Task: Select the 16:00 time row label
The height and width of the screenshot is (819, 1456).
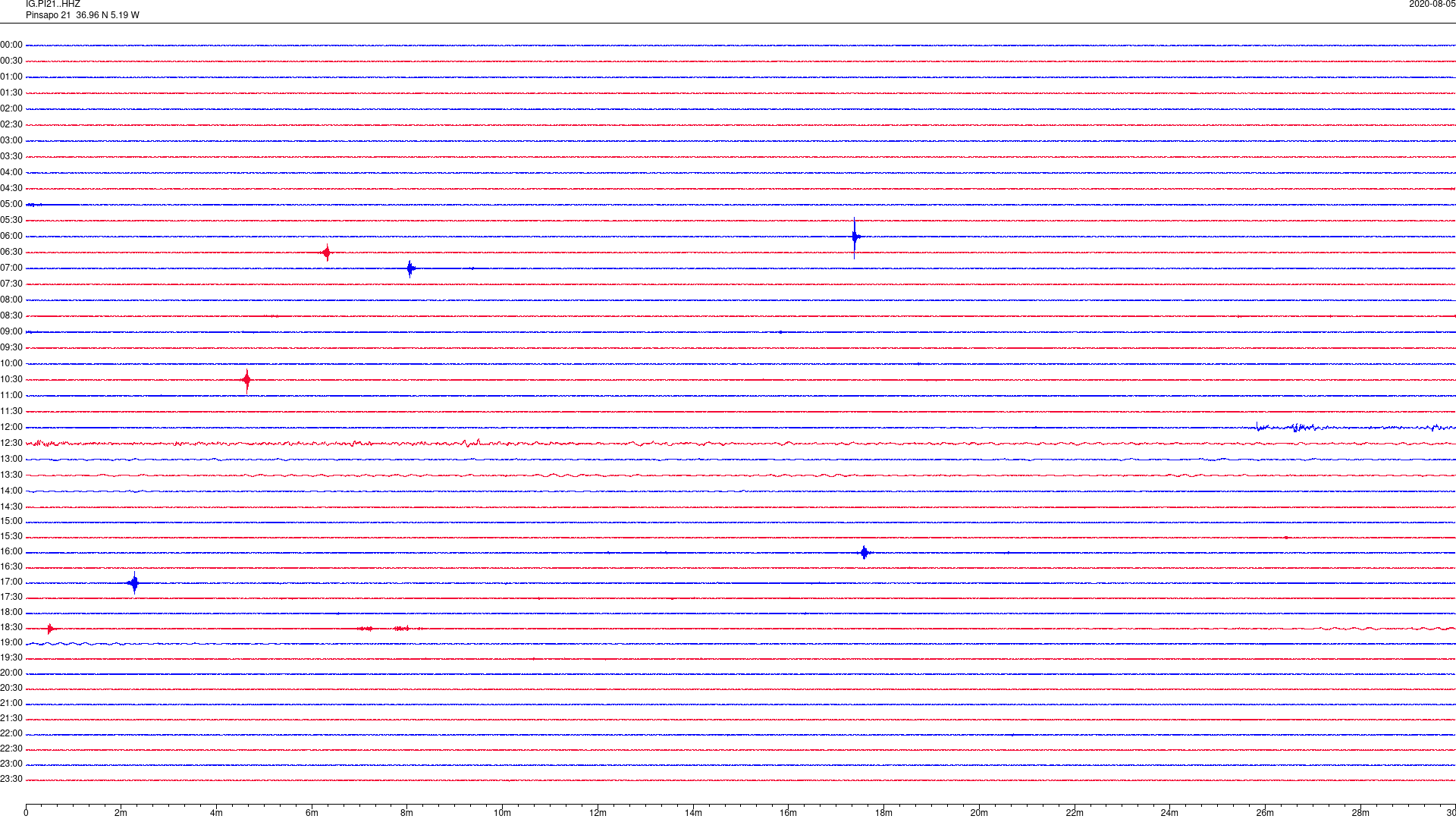Action: pos(11,552)
